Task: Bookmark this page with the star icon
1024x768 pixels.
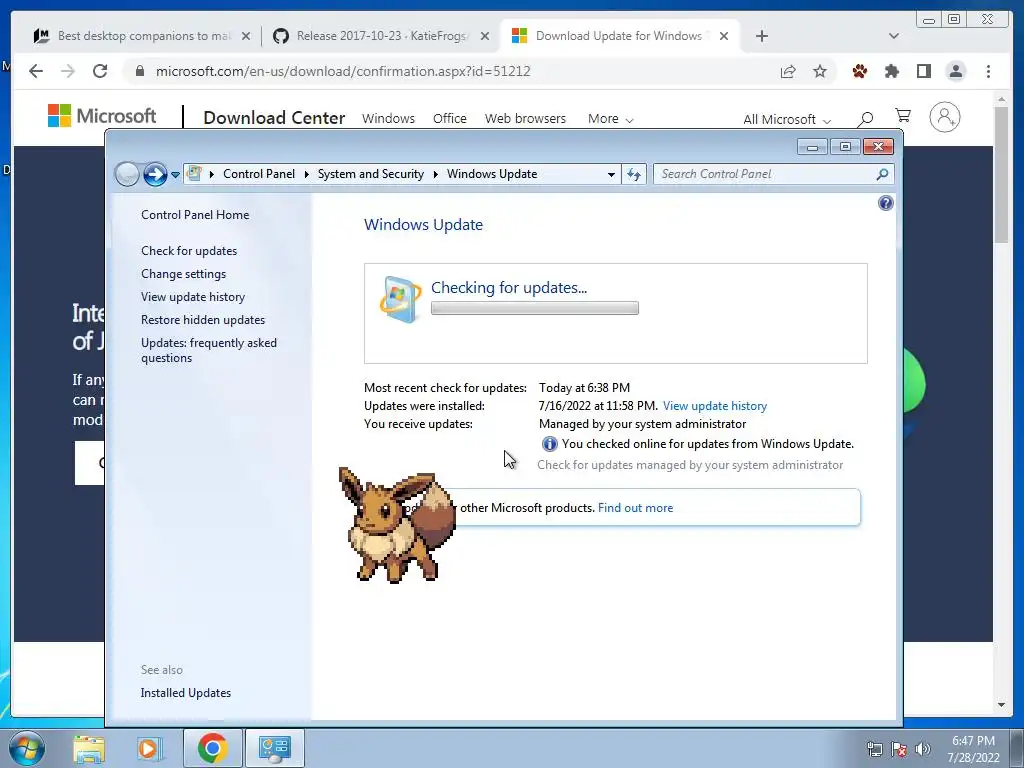Action: point(820,71)
